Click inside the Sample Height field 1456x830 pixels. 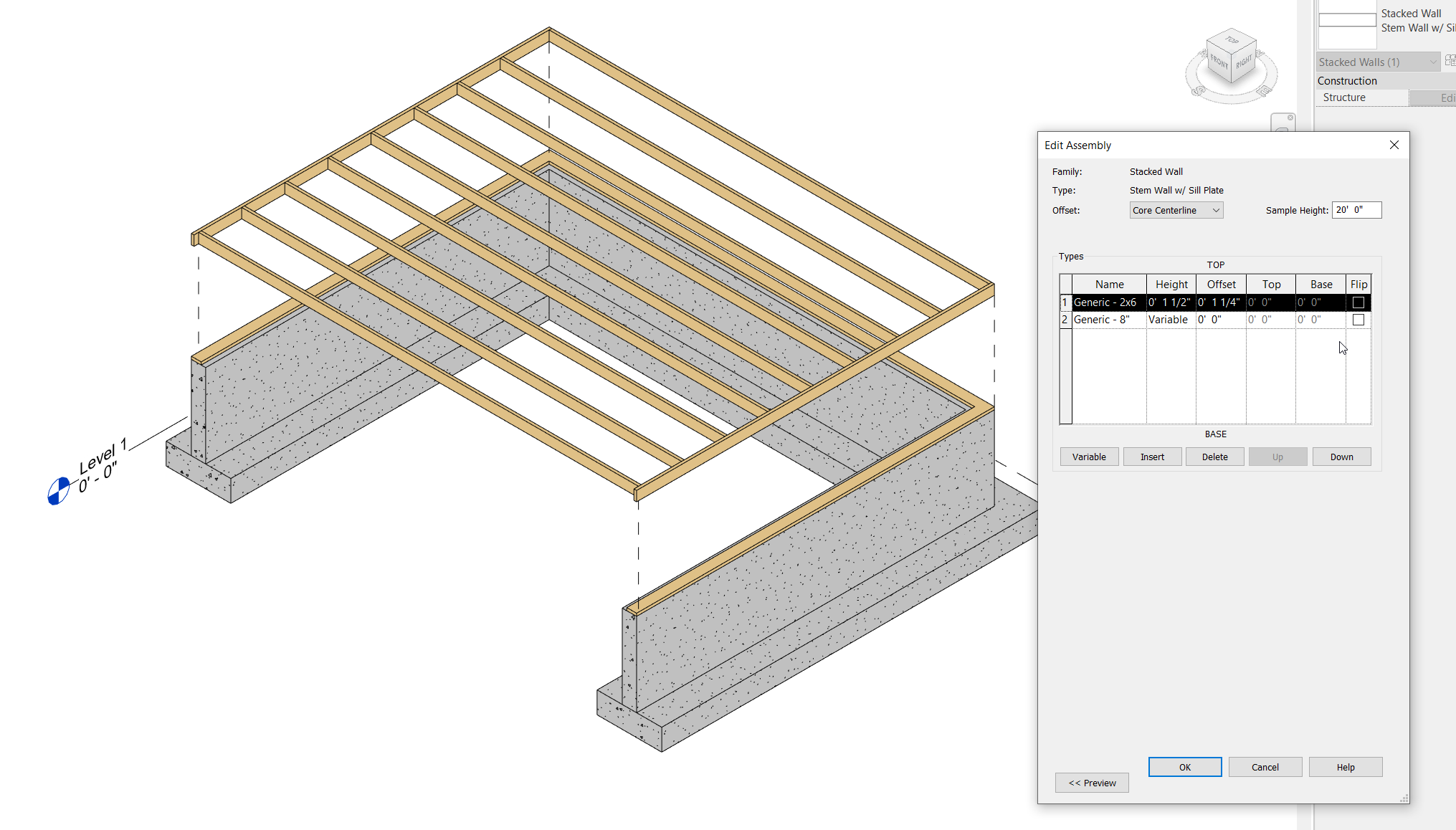click(1356, 210)
